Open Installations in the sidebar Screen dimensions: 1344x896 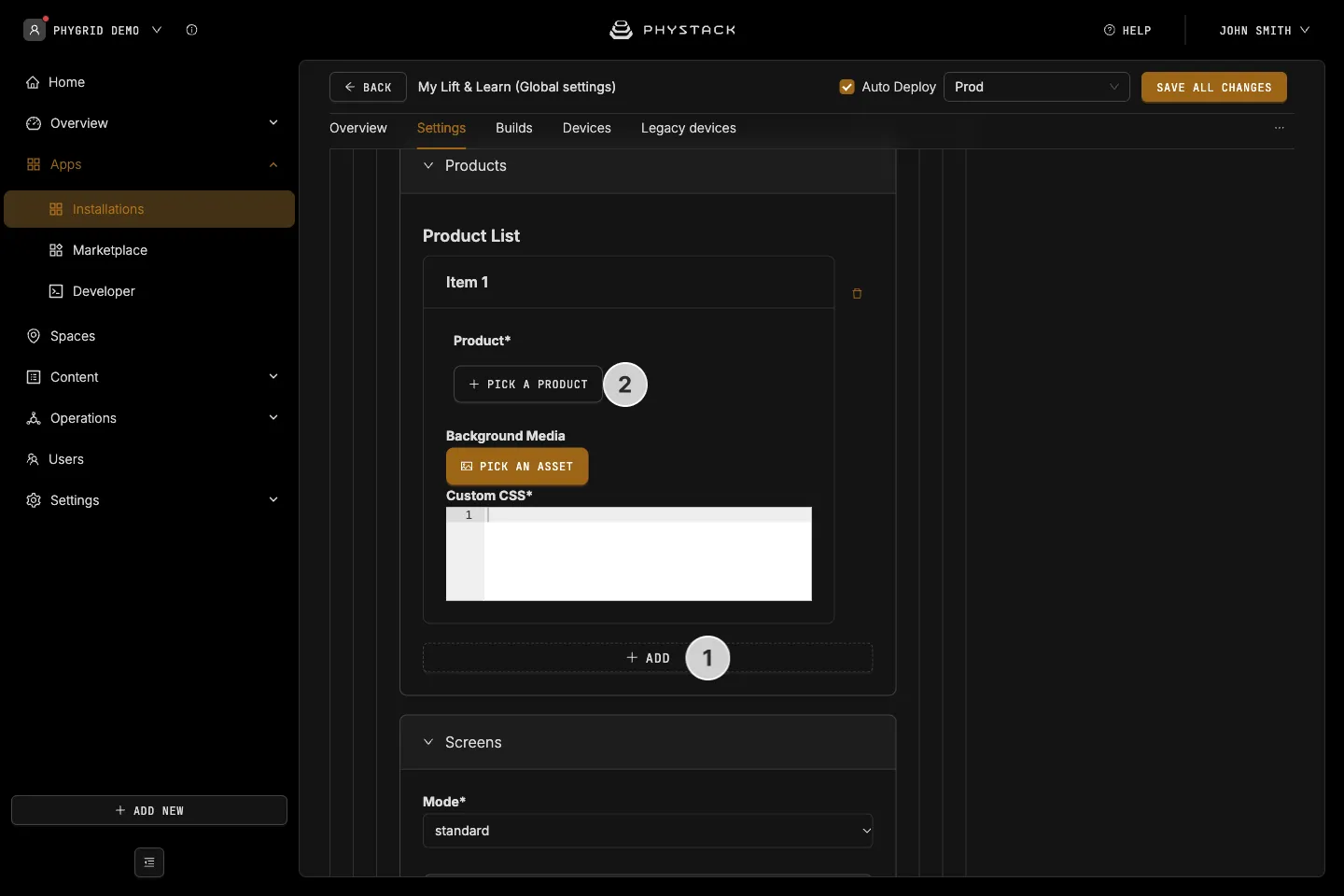149,209
